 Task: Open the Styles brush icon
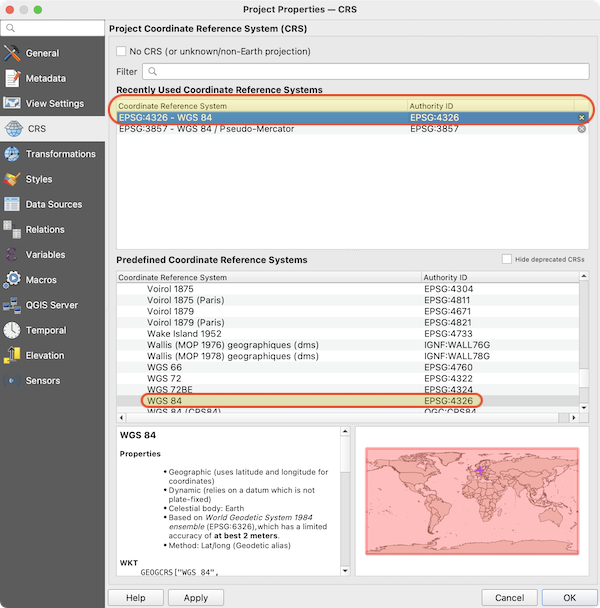[x=12, y=179]
